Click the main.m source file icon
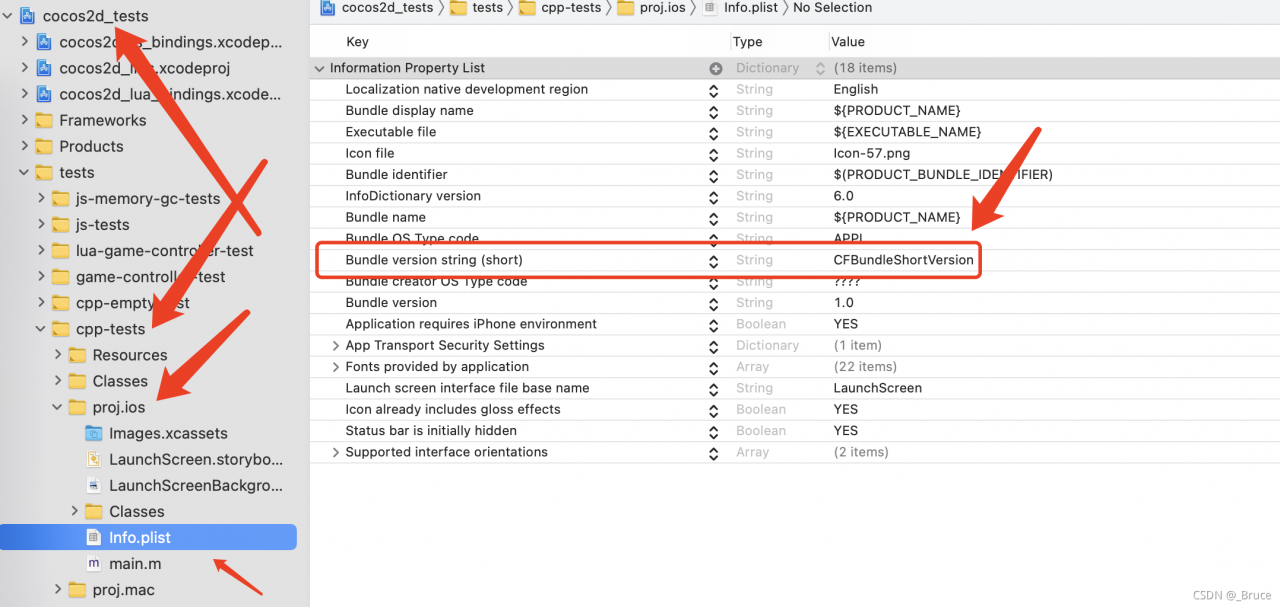1280x607 pixels. coord(94,564)
